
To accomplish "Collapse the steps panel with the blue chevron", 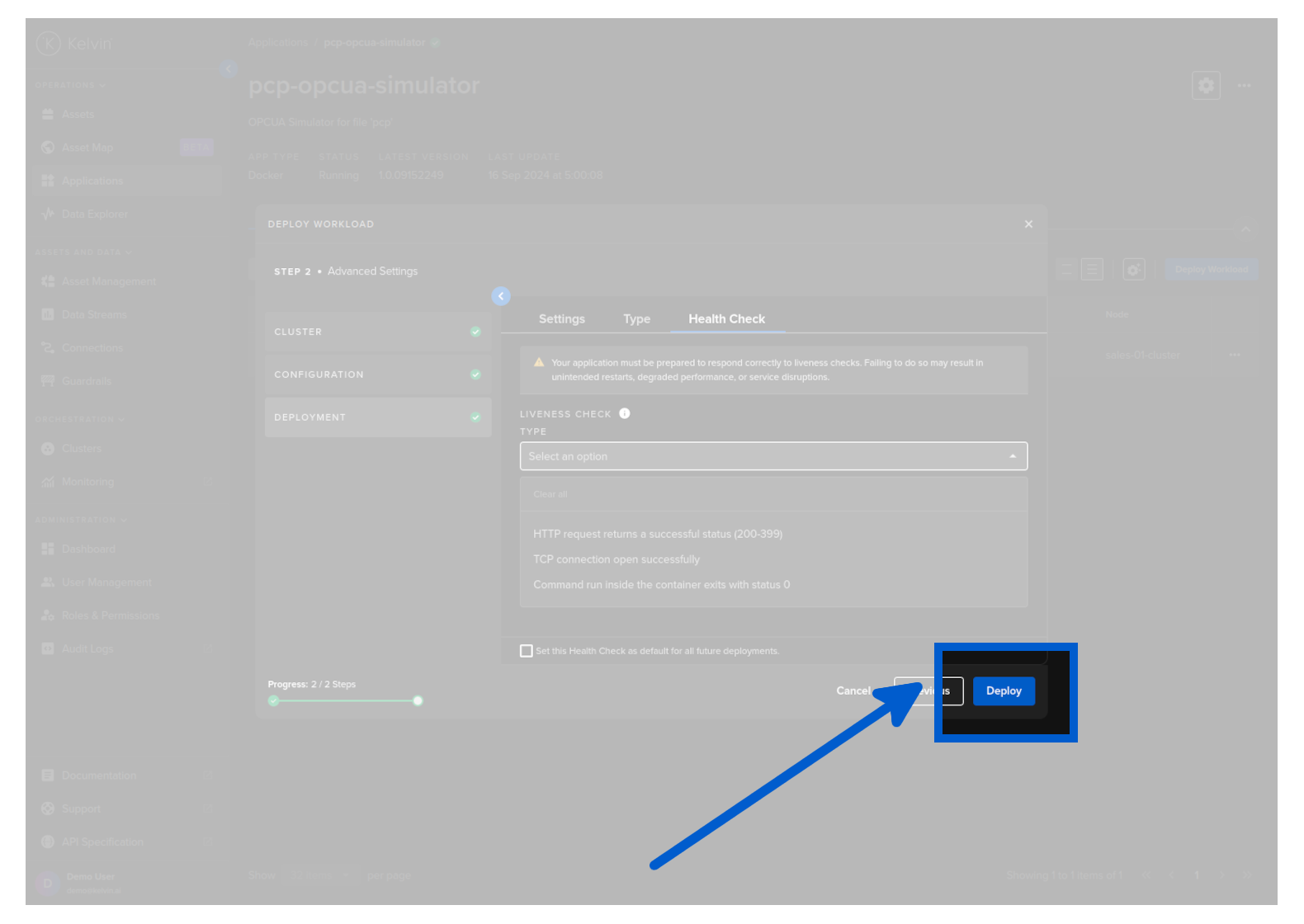I will [501, 296].
